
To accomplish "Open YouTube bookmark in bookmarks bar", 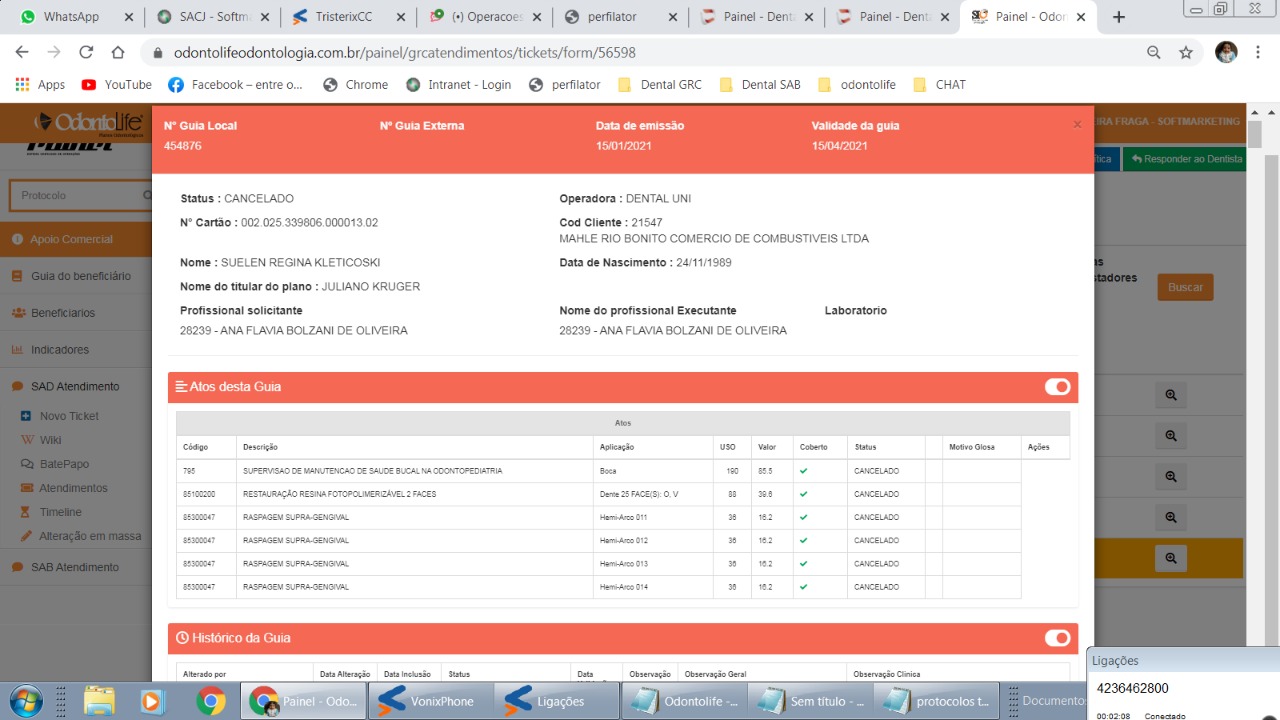I will coord(117,85).
